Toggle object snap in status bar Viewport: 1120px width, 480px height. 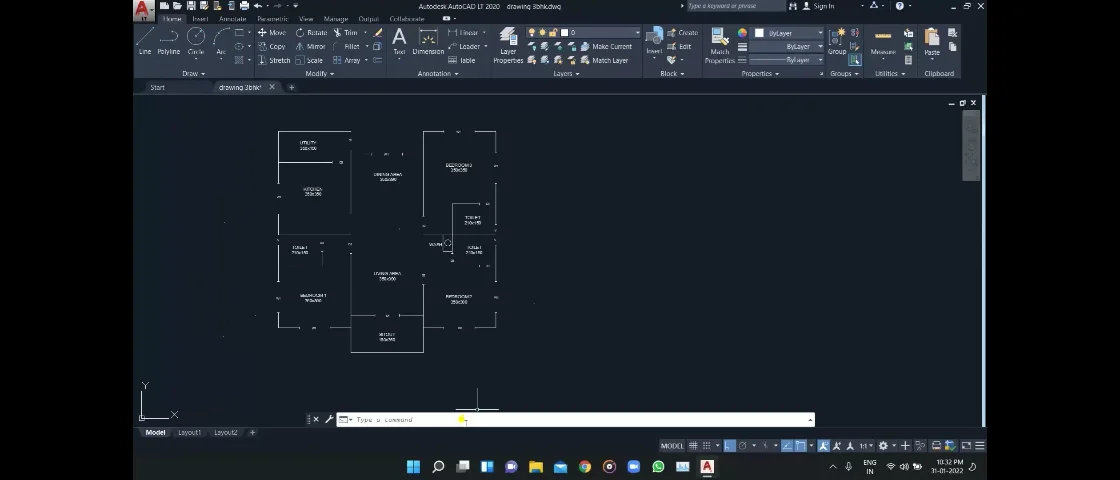[x=801, y=446]
